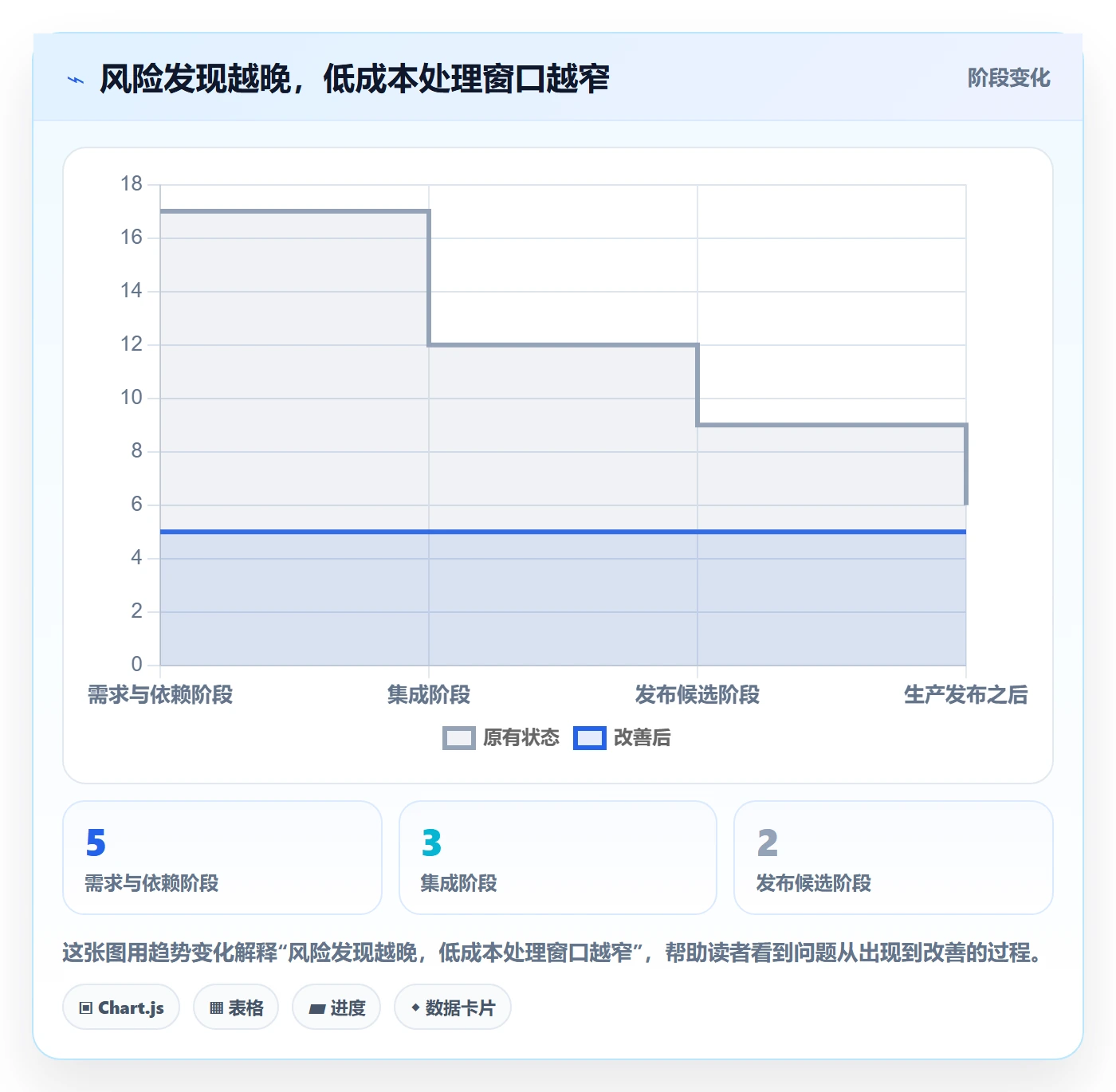Screen dimensions: 1116x1092
Task: Click the 改善后 legend label
Action: point(642,738)
